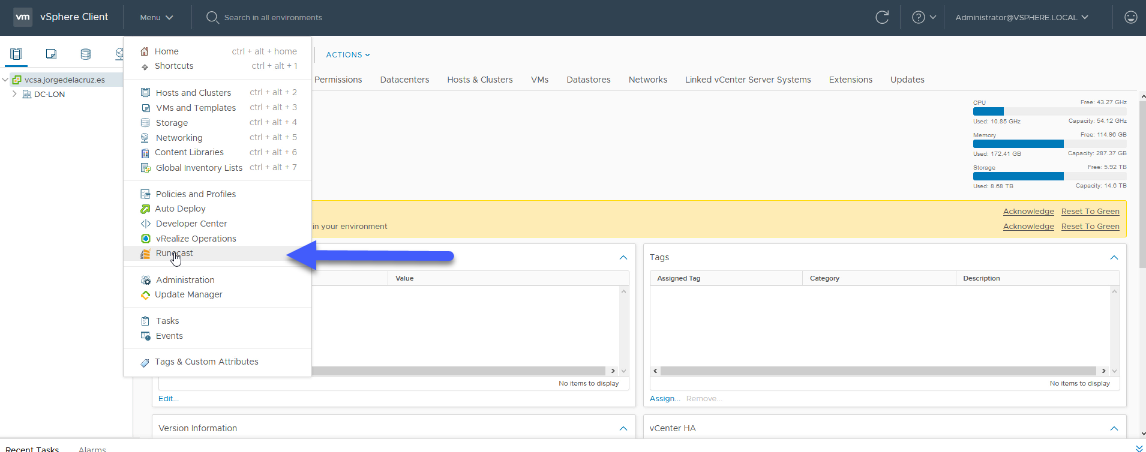This screenshot has height=452, width=1146.
Task: Switch to the Extensions tab
Action: 851,80
